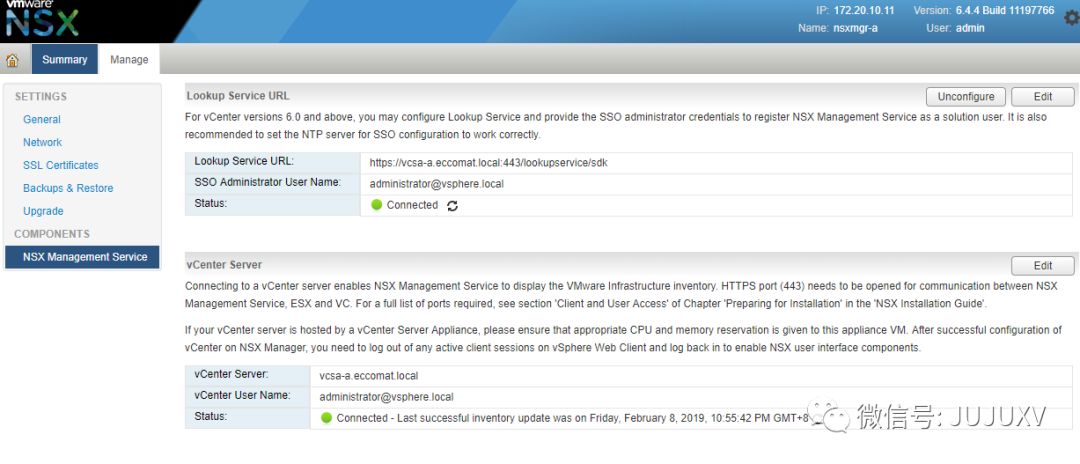Edit the vCenter Server configuration
Viewport: 1080px width, 464px height.
point(1043,266)
